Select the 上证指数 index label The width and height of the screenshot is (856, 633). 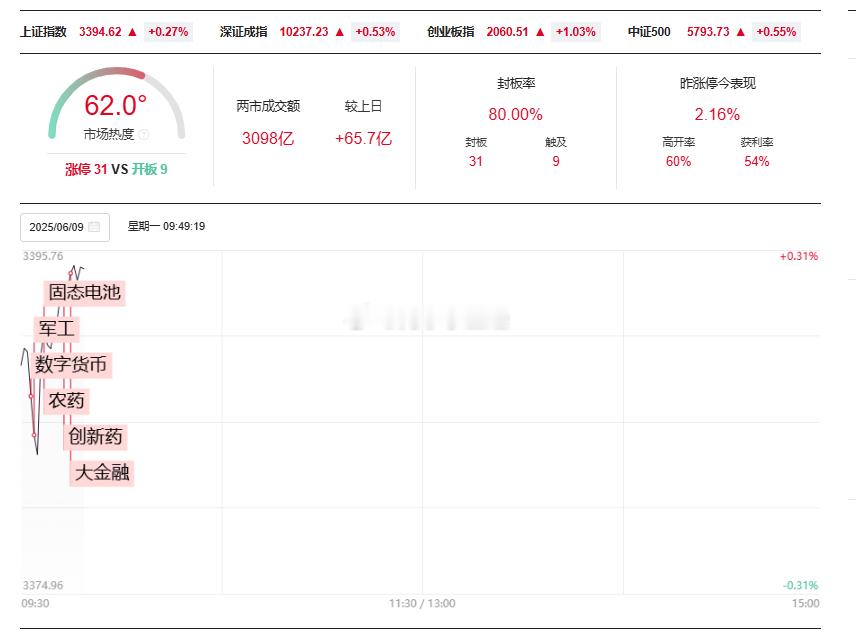tap(43, 32)
